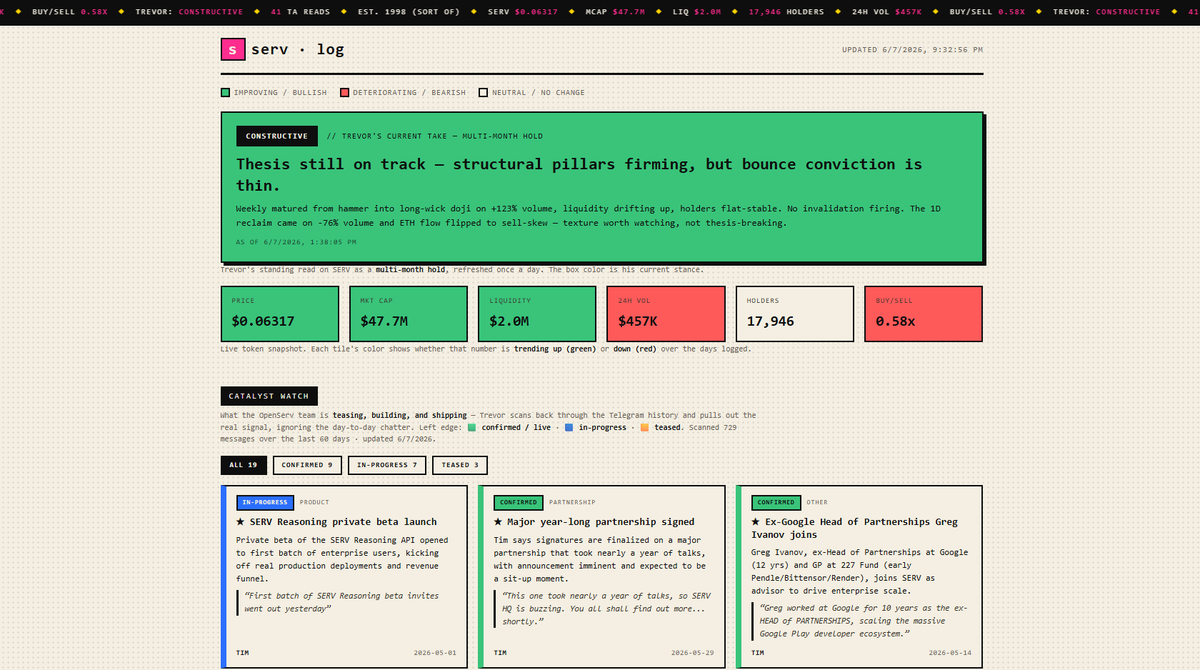Open the 24H VOL $457K tile
This screenshot has height=670, width=1200.
pyautogui.click(x=666, y=313)
